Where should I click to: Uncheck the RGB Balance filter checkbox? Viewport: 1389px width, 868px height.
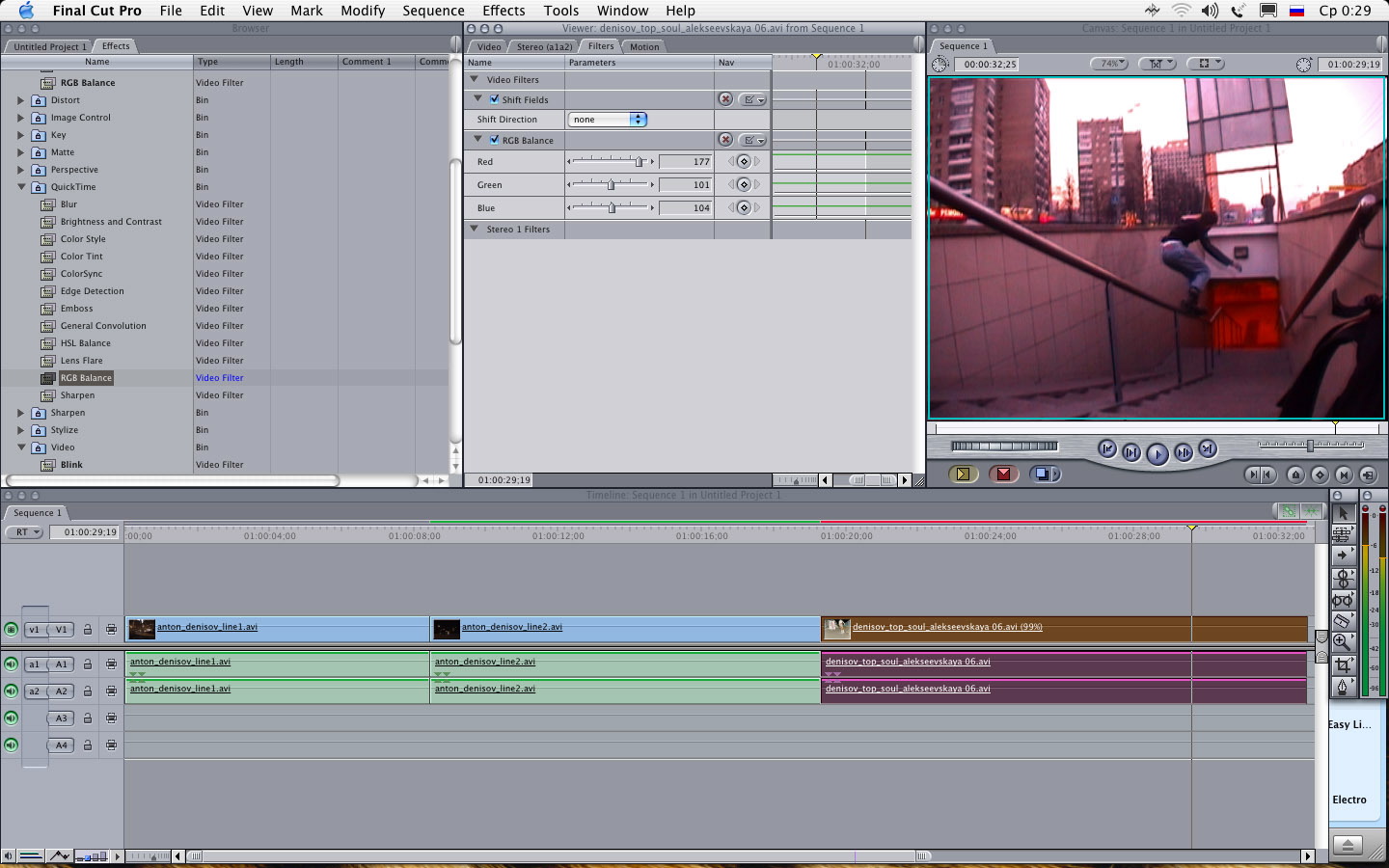pyautogui.click(x=495, y=140)
